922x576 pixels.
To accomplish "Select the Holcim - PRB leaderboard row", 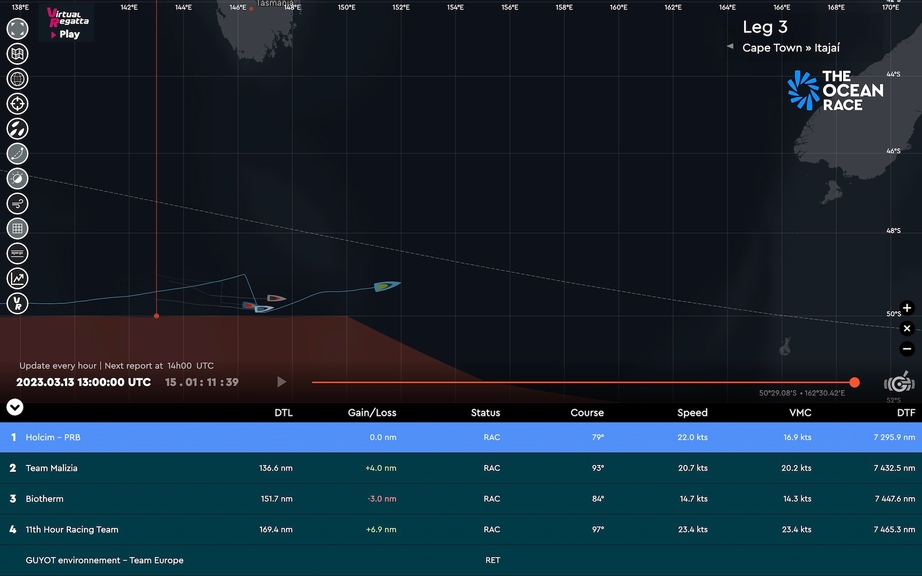I will click(461, 437).
